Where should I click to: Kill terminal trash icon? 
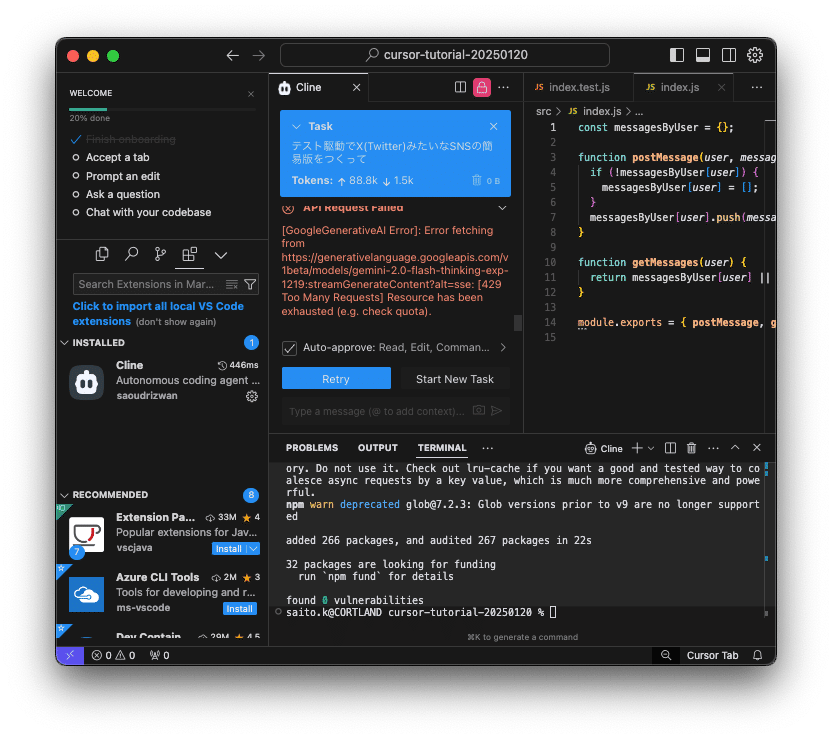tap(691, 448)
